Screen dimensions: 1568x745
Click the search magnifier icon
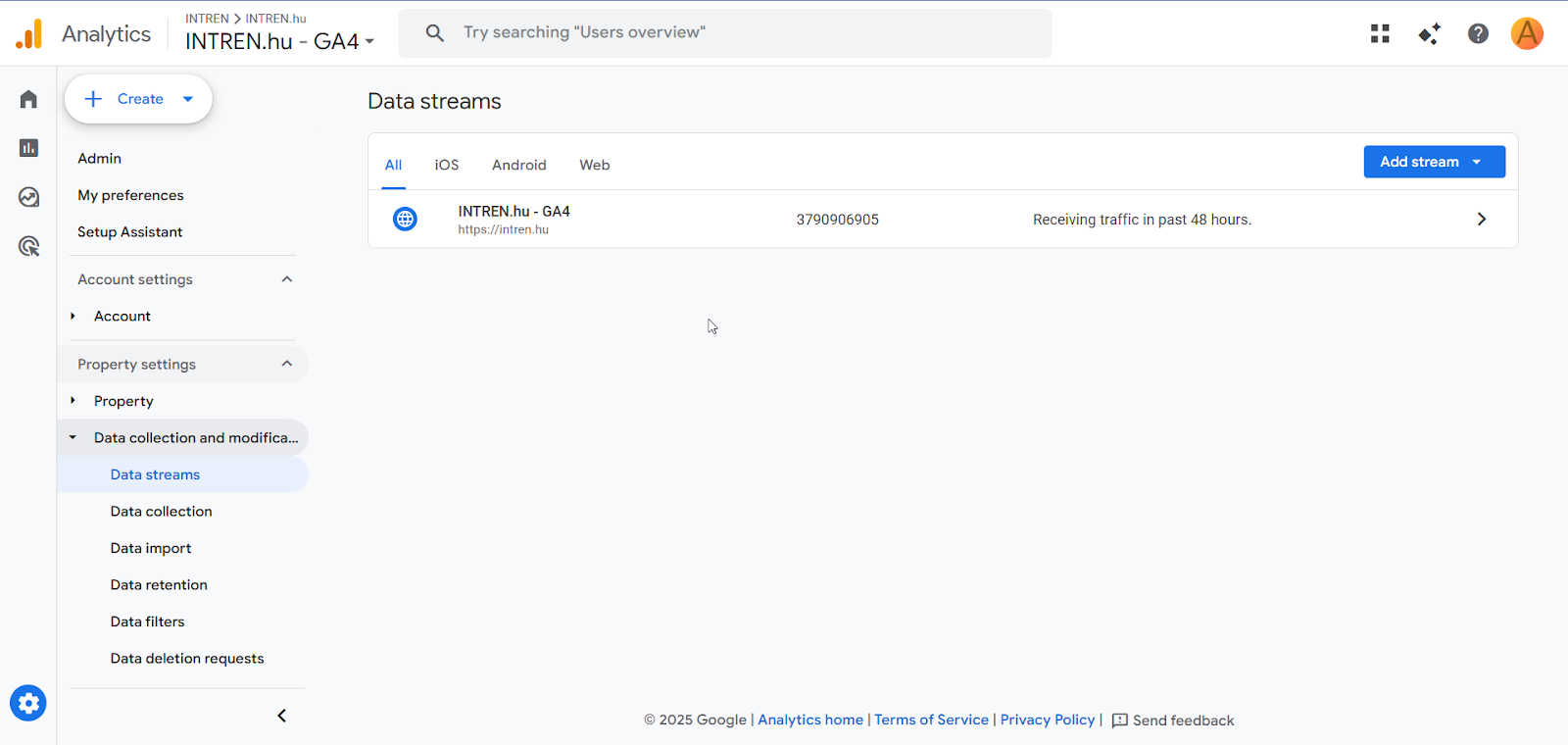[434, 33]
